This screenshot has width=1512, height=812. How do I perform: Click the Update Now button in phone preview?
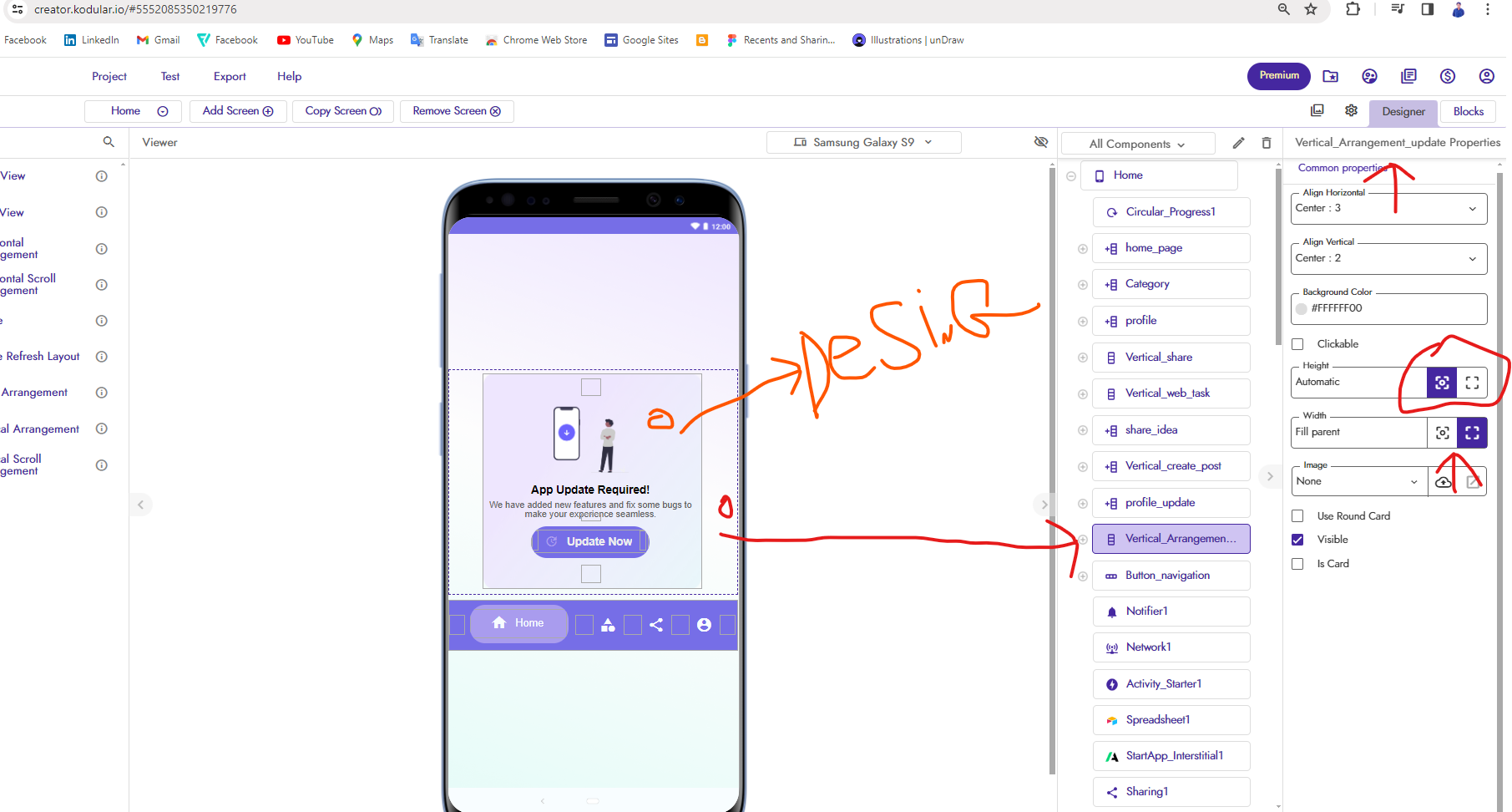tap(590, 541)
